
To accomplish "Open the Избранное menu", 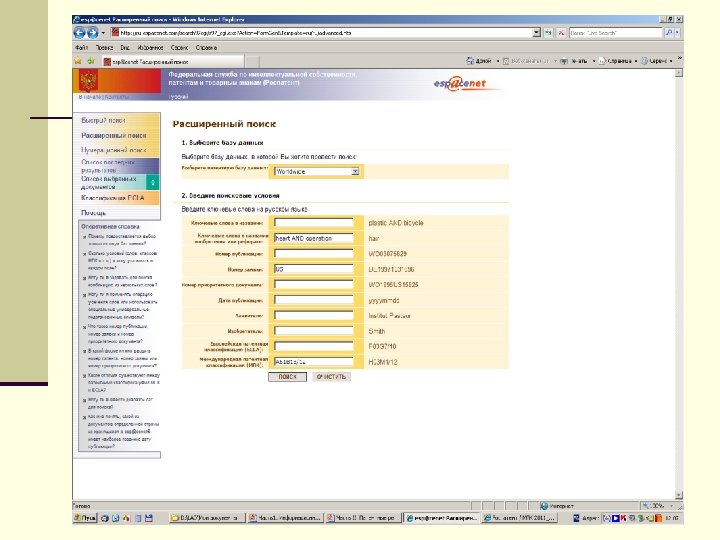I will click(150, 48).
